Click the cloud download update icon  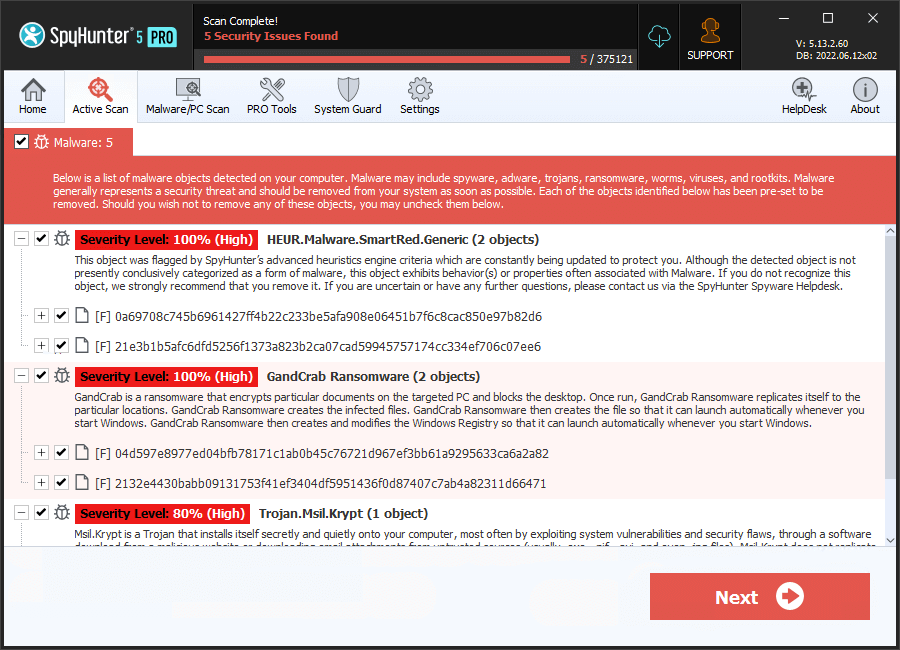click(x=660, y=37)
